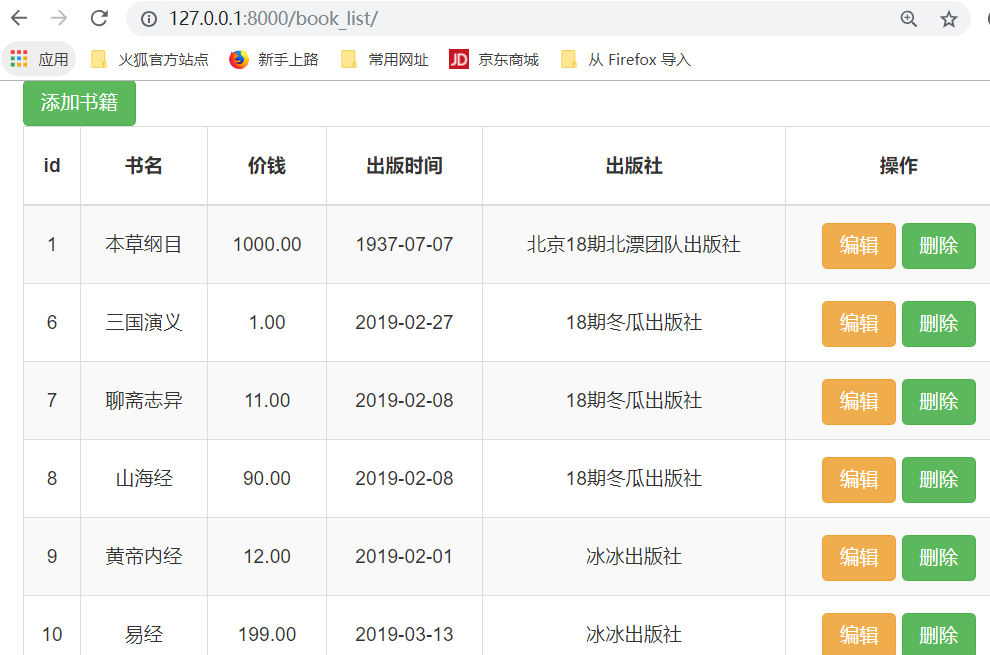Click the date 1937-07-07
The width and height of the screenshot is (990, 655).
(x=404, y=244)
